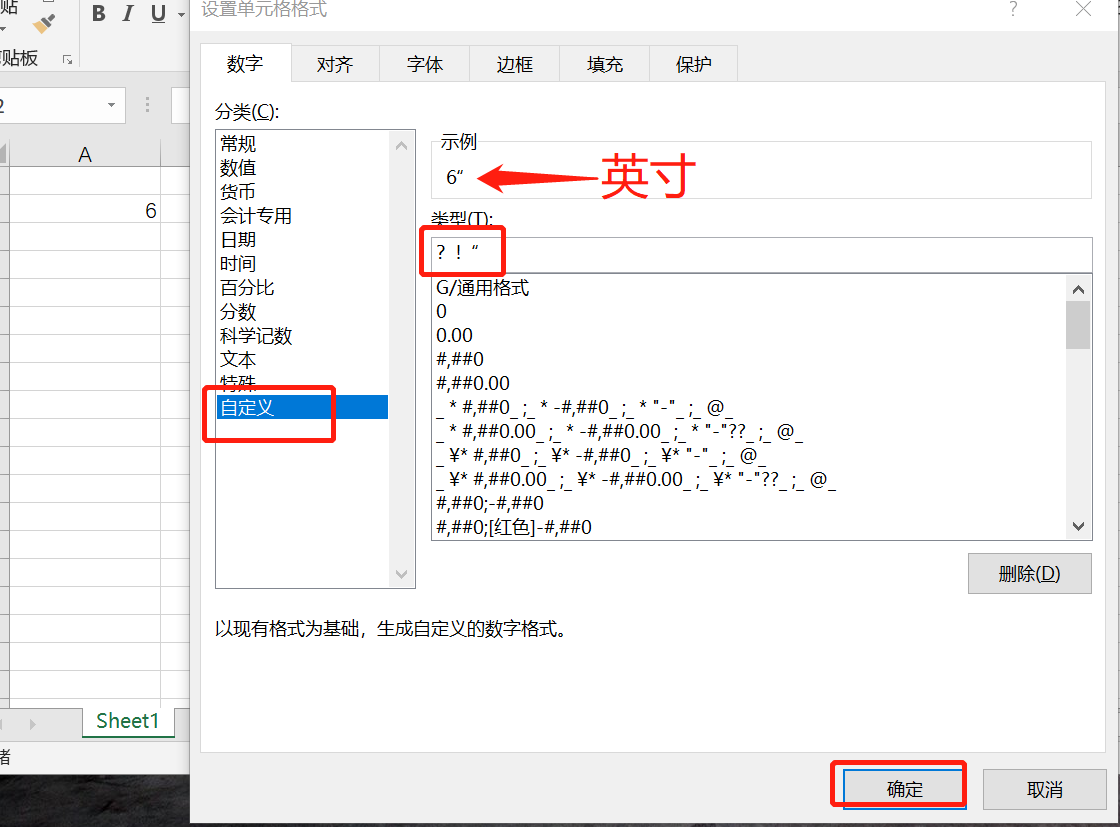The height and width of the screenshot is (827, 1120).
Task: Apply bold formatting with the B icon
Action: pyautogui.click(x=98, y=13)
